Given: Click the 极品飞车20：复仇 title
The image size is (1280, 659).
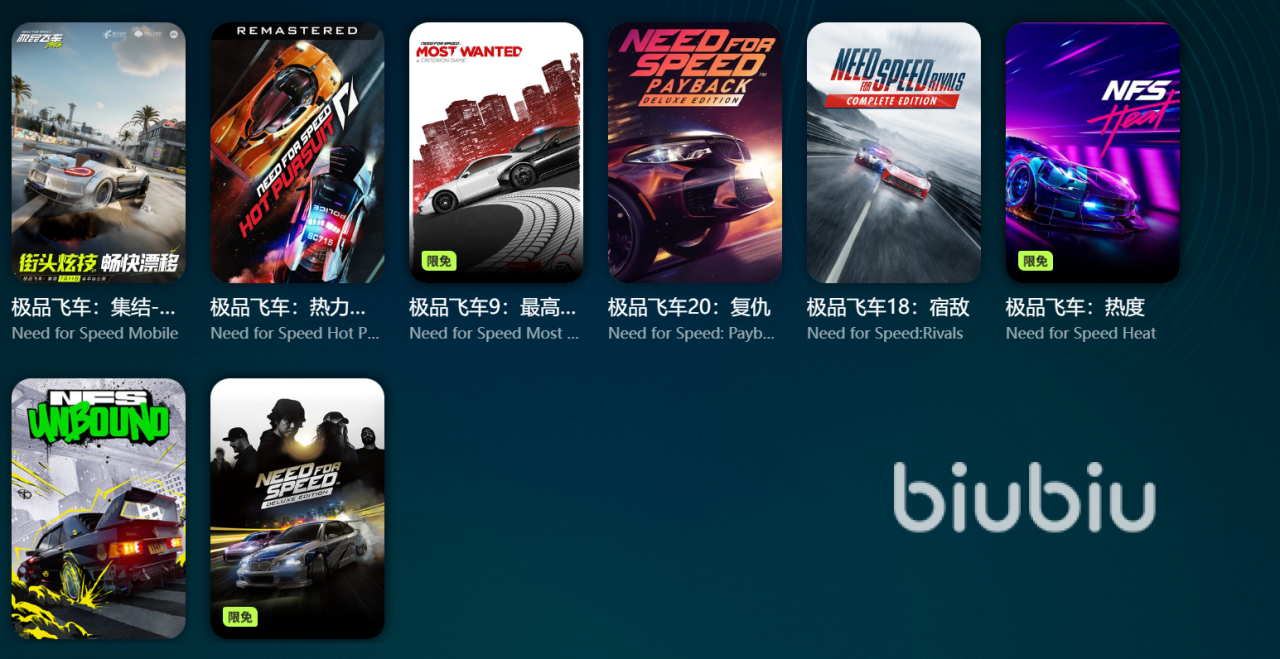Looking at the screenshot, I should tap(689, 307).
